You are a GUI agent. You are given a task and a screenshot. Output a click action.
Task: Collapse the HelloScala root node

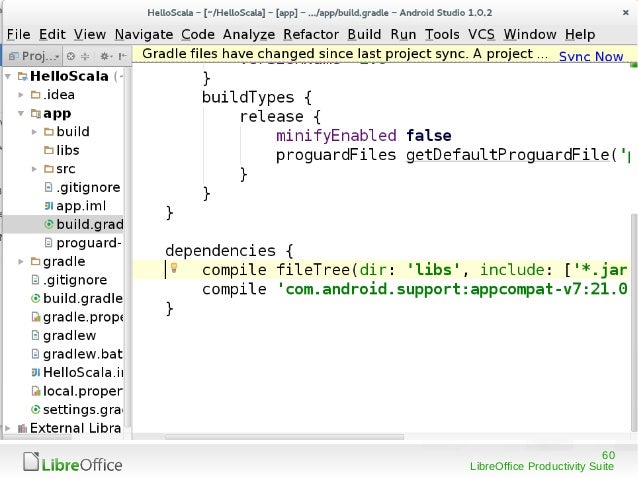point(8,76)
